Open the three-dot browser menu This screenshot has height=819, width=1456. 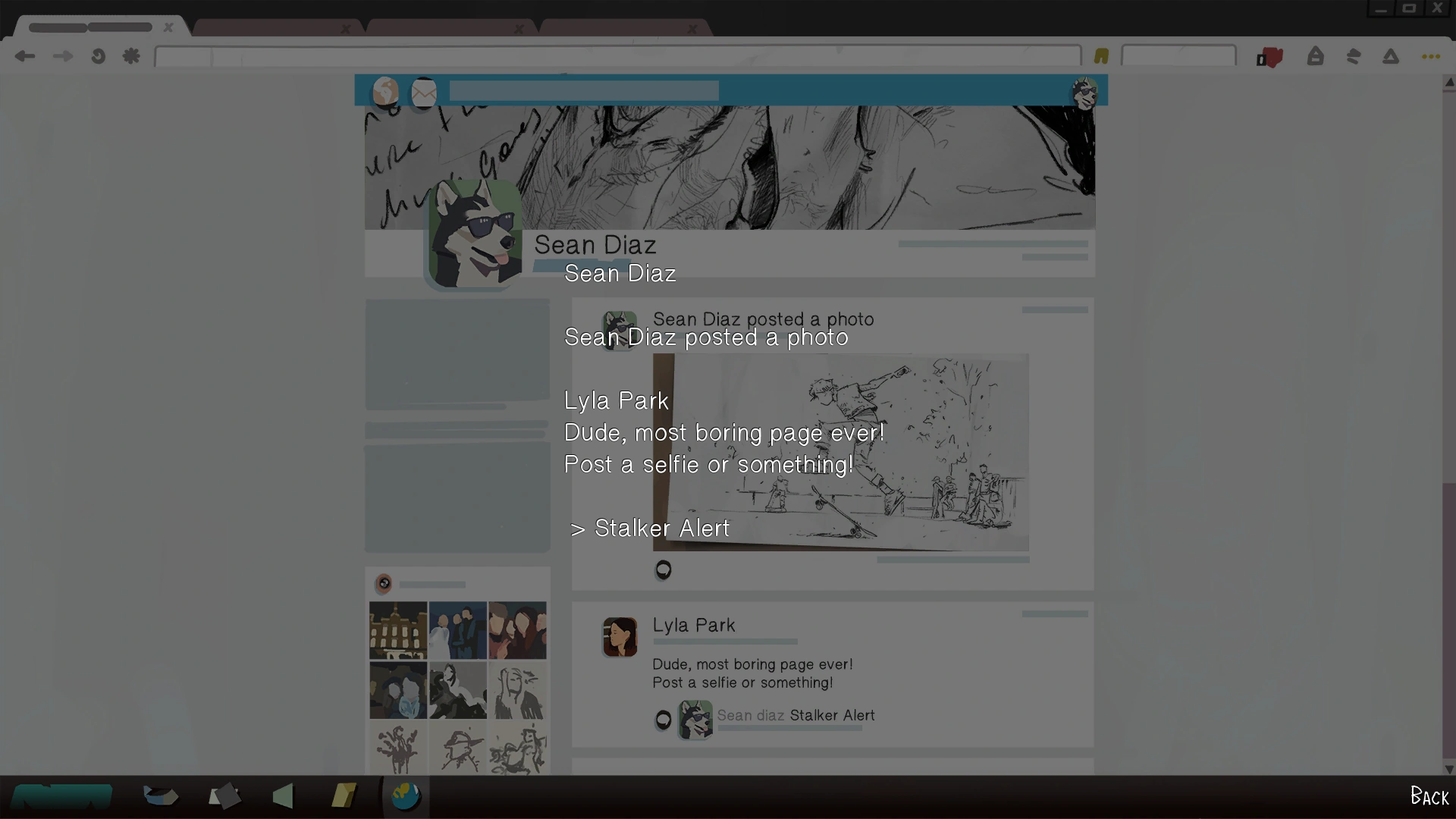point(1430,57)
